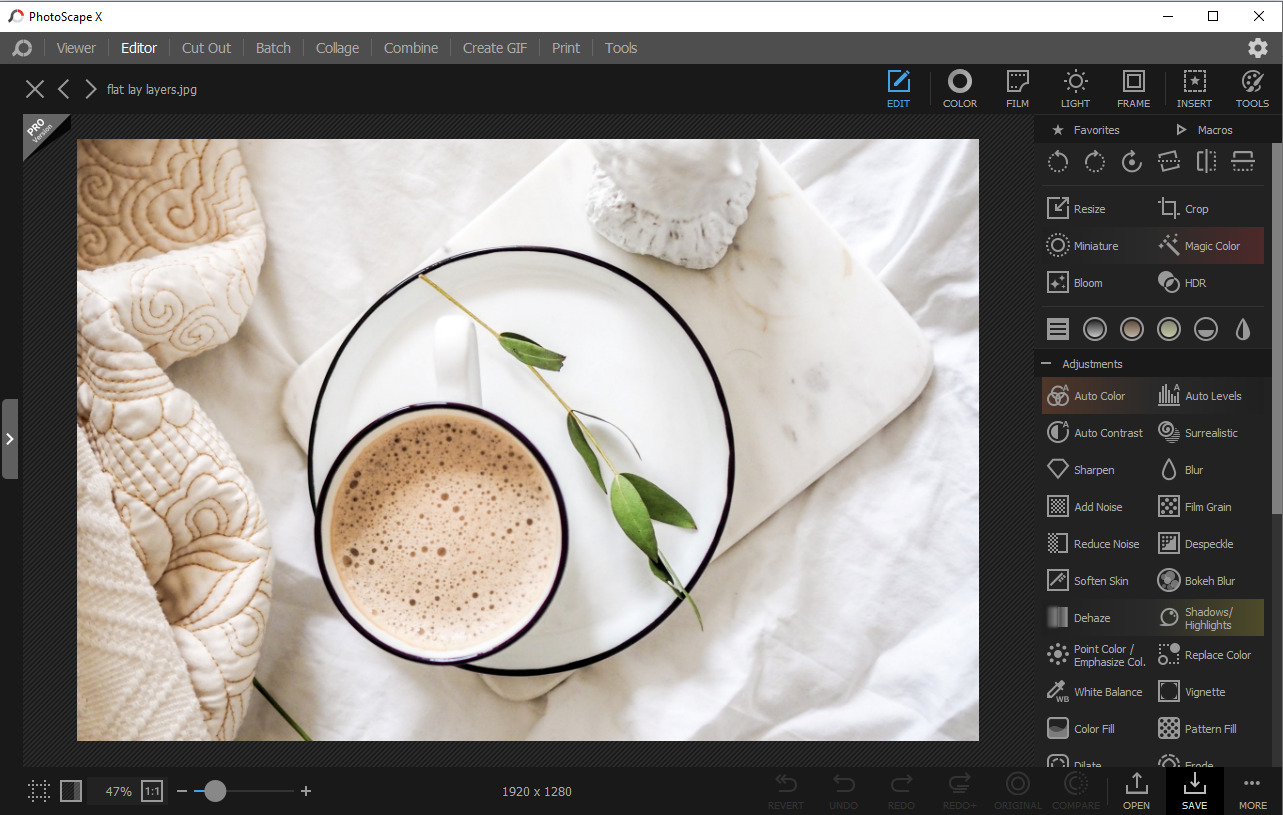The width and height of the screenshot is (1283, 815).
Task: Open the Cut Out tab
Action: point(206,48)
